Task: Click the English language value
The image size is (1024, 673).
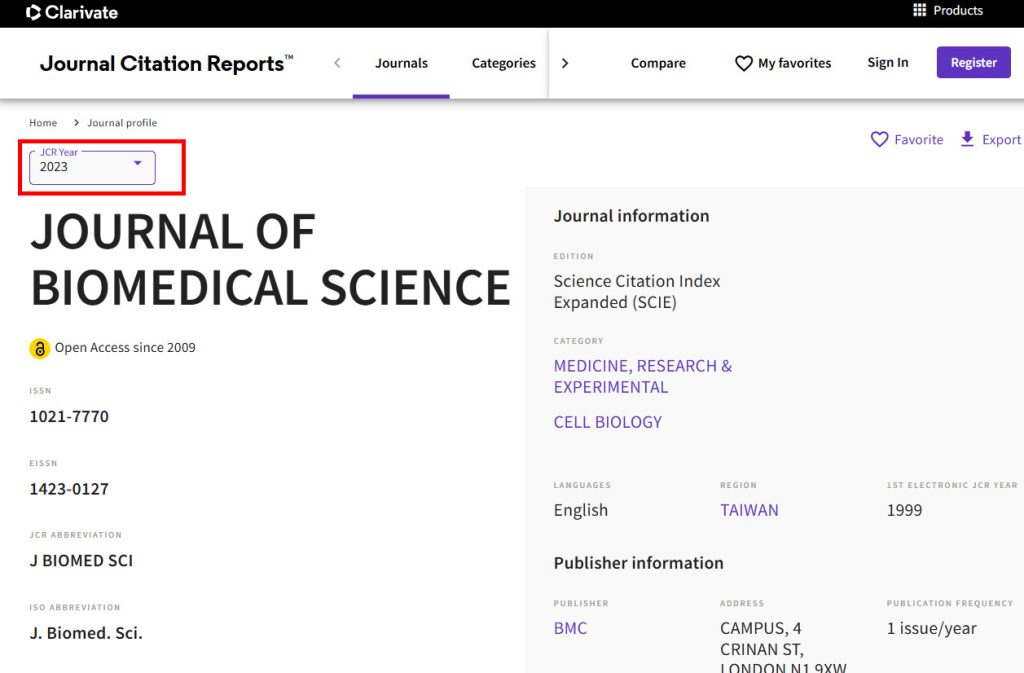Action: [x=581, y=510]
